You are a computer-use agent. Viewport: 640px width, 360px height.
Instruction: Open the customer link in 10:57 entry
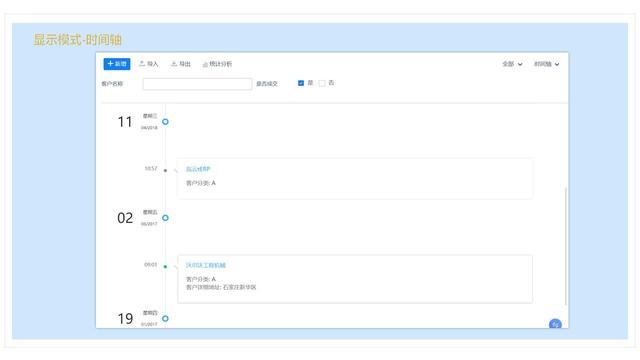pyautogui.click(x=198, y=169)
